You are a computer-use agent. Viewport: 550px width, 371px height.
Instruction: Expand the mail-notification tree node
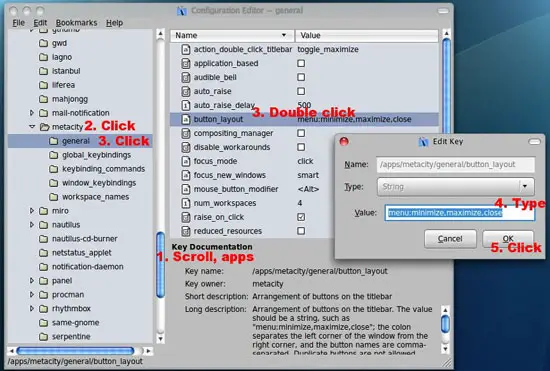[x=32, y=113]
